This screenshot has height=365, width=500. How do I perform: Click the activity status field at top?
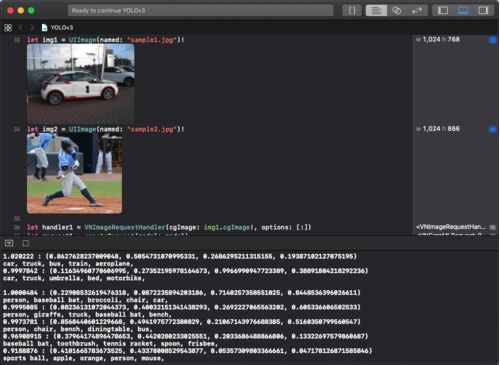201,11
